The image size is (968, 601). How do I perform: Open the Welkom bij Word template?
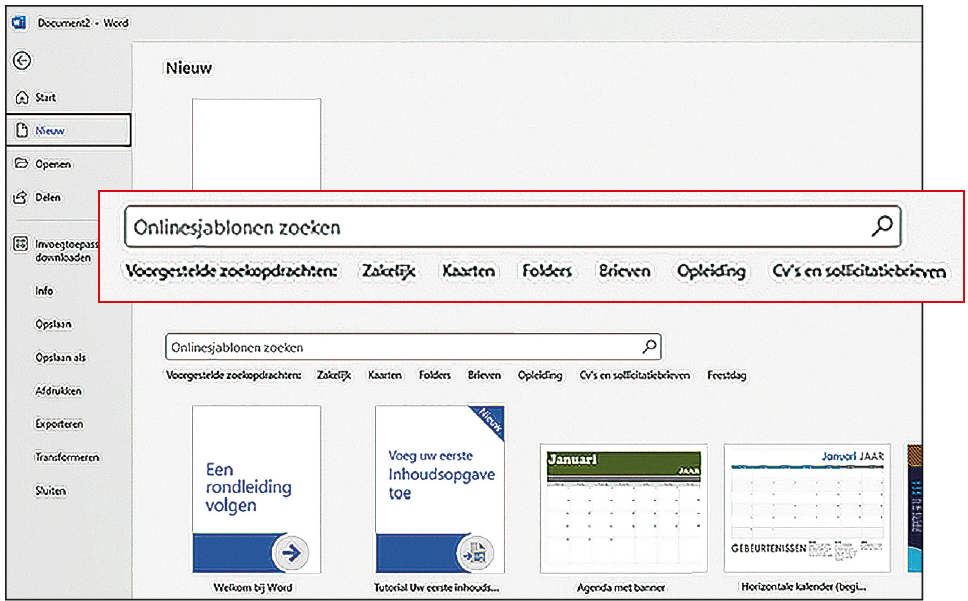pos(256,489)
